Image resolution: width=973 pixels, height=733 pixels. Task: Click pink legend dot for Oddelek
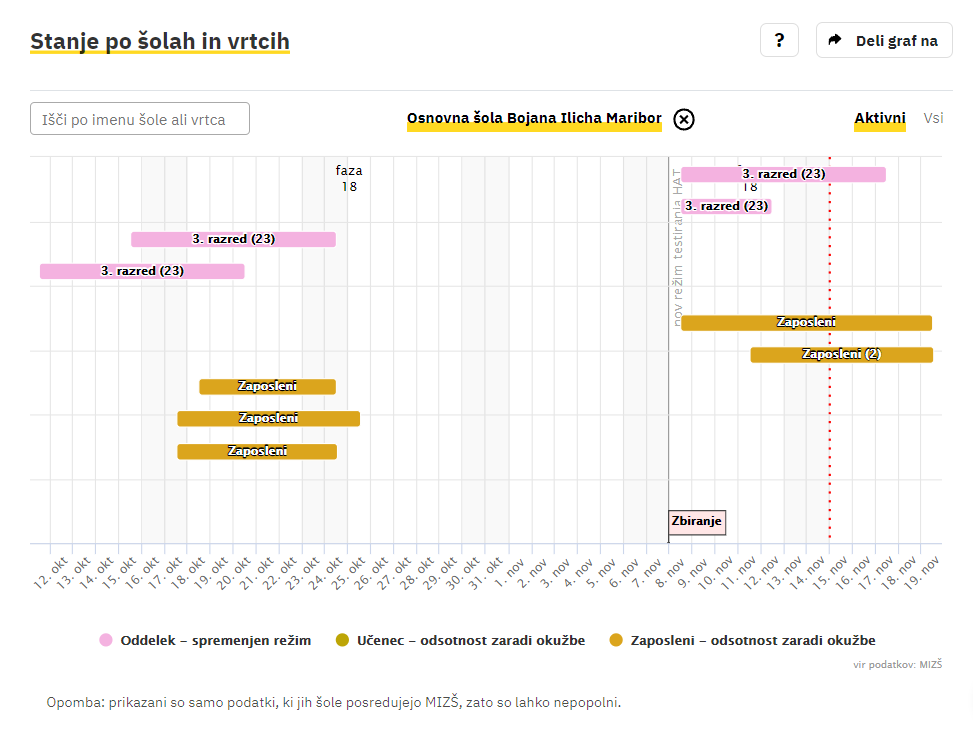[x=106, y=640]
